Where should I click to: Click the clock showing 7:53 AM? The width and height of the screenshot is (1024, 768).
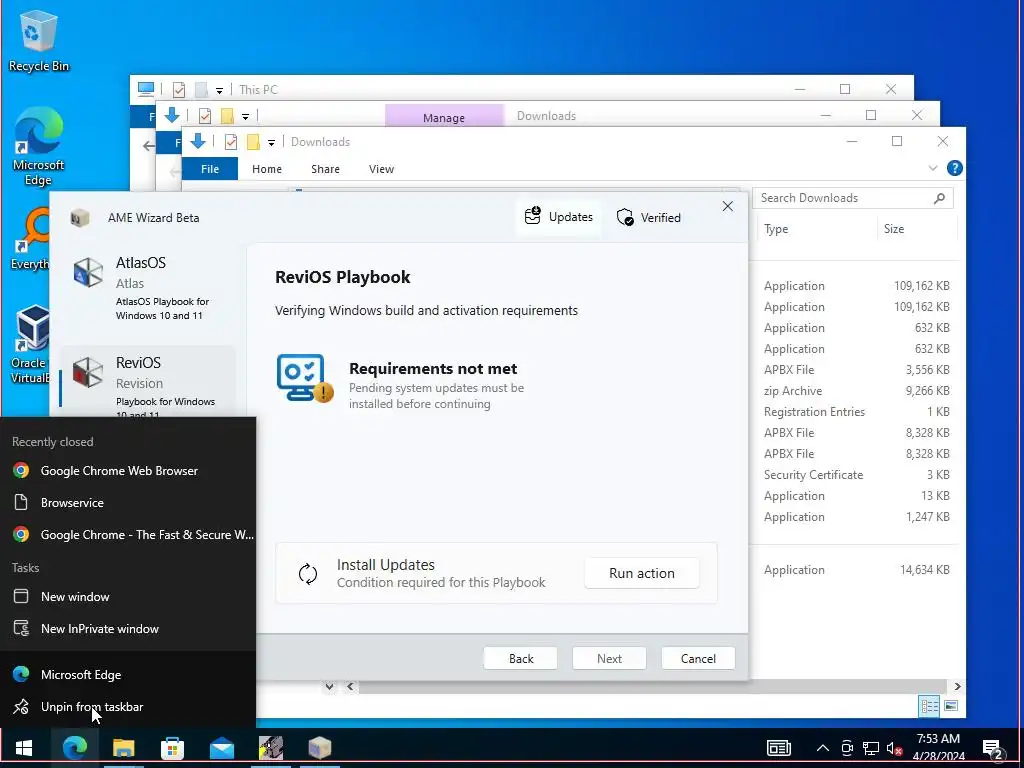pyautogui.click(x=938, y=748)
